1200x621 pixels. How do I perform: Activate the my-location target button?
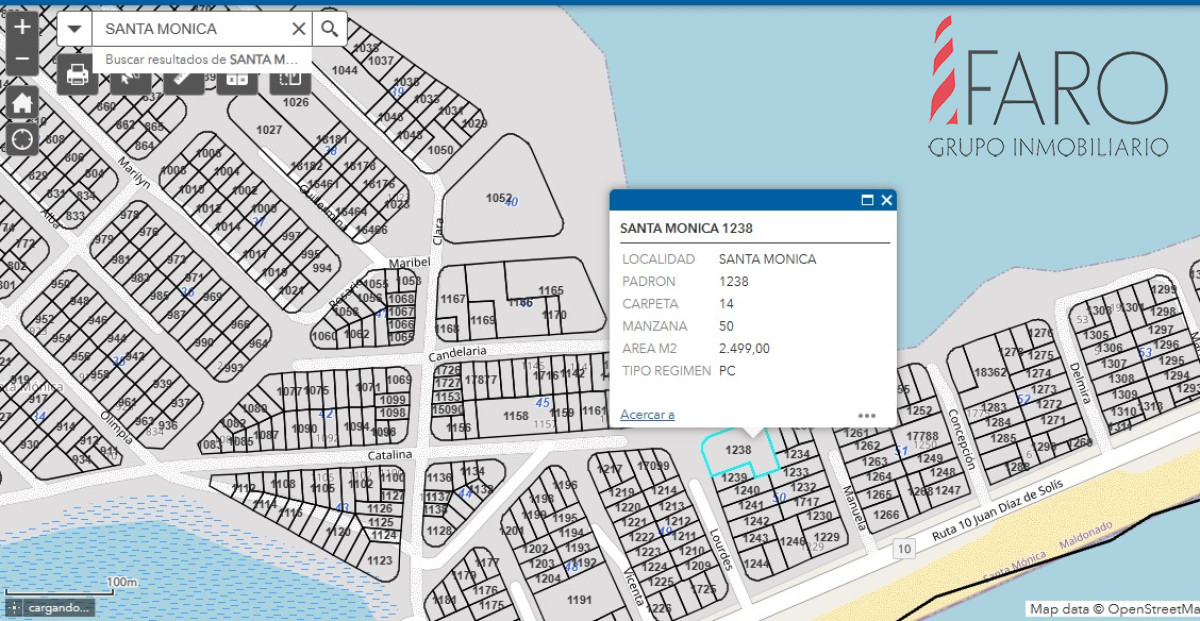click(x=22, y=139)
